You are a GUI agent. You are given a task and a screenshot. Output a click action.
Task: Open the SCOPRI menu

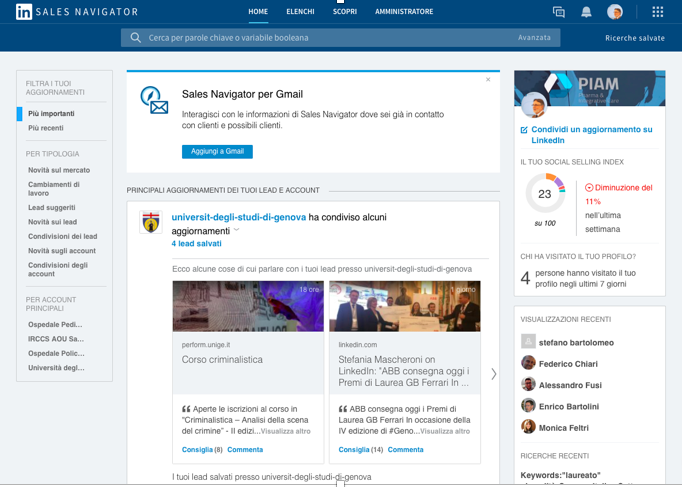(x=345, y=12)
